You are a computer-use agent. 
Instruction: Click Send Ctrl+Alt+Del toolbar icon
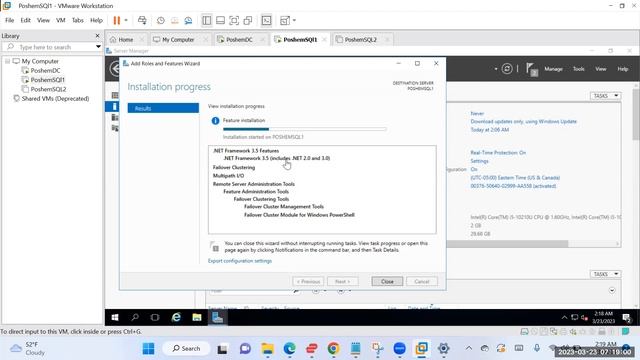point(142,20)
